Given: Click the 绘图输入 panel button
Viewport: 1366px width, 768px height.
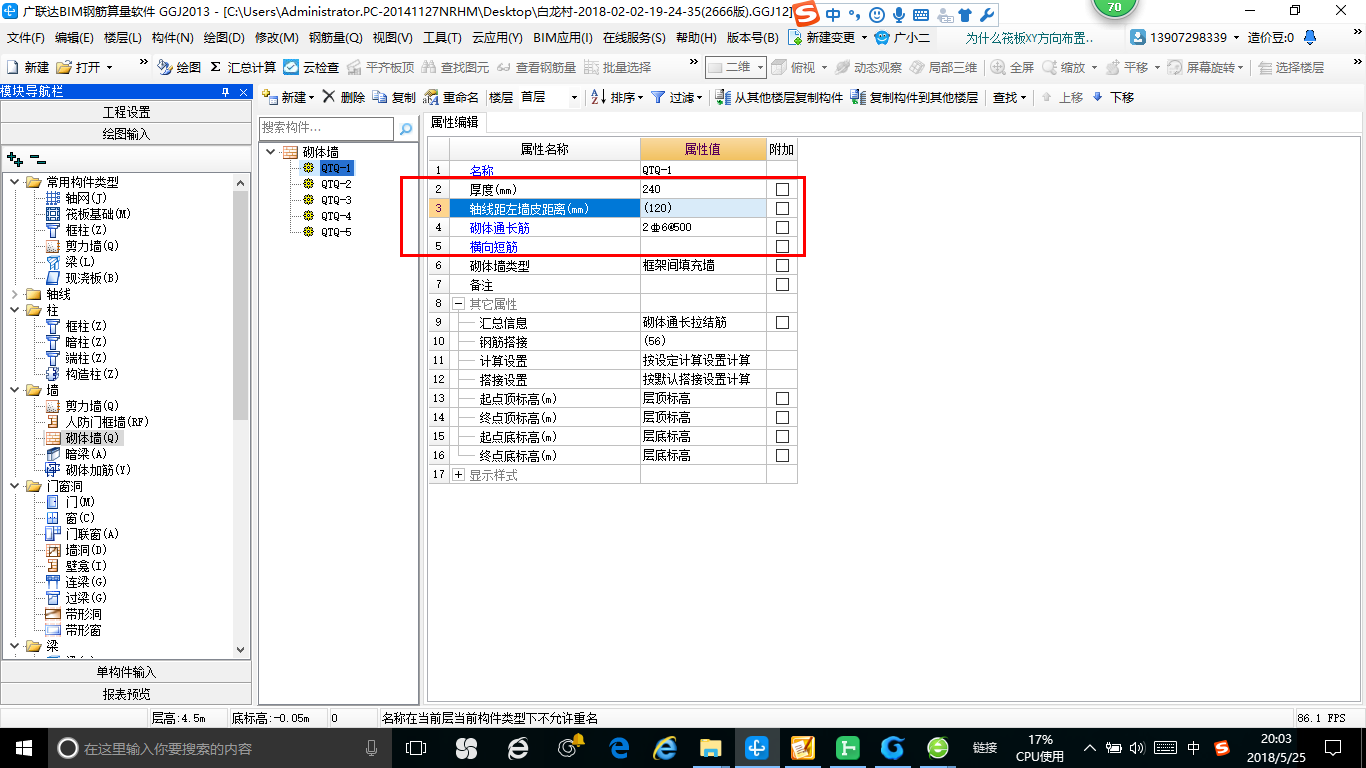Looking at the screenshot, I should 126,133.
